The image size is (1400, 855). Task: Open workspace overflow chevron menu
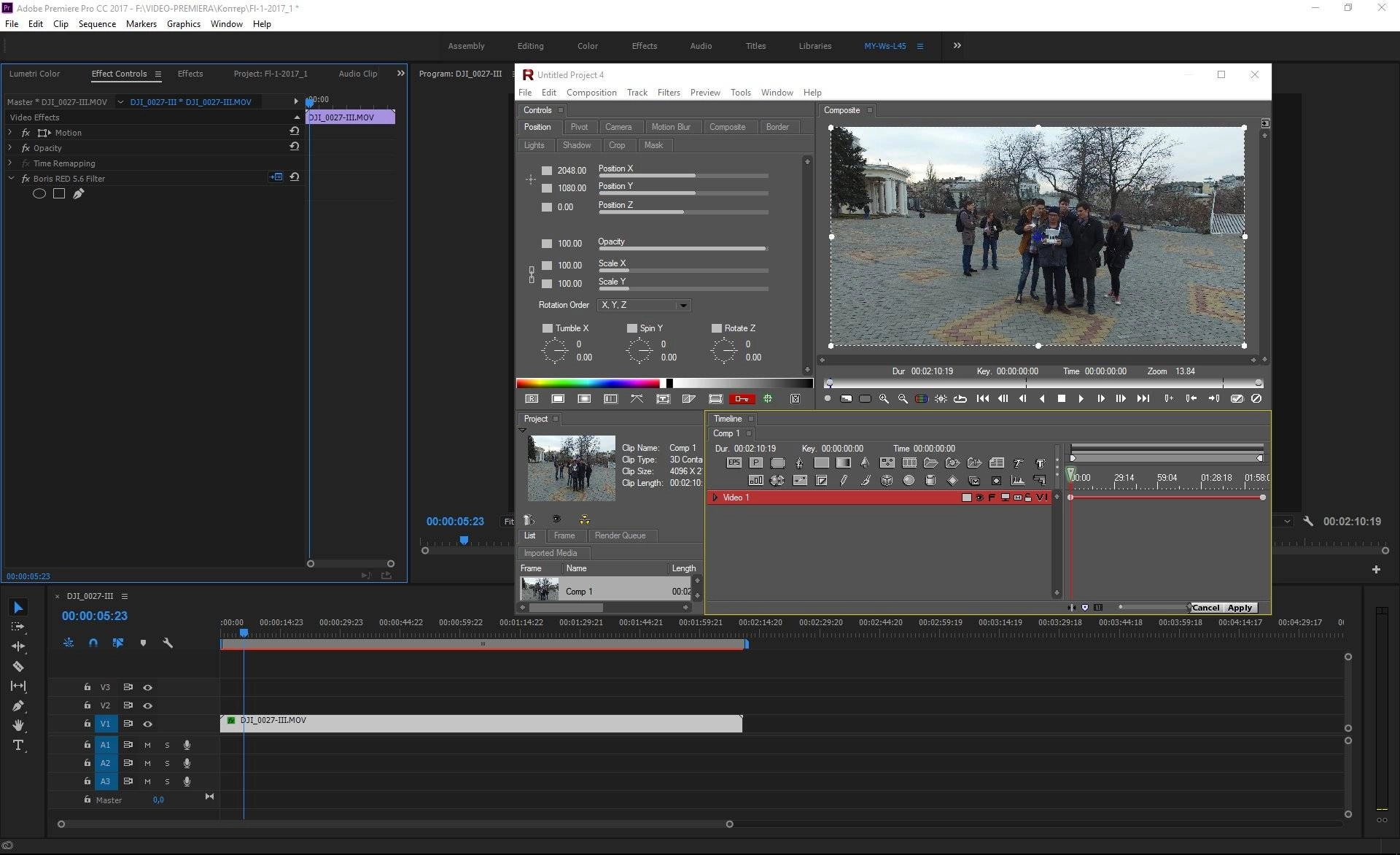(957, 45)
